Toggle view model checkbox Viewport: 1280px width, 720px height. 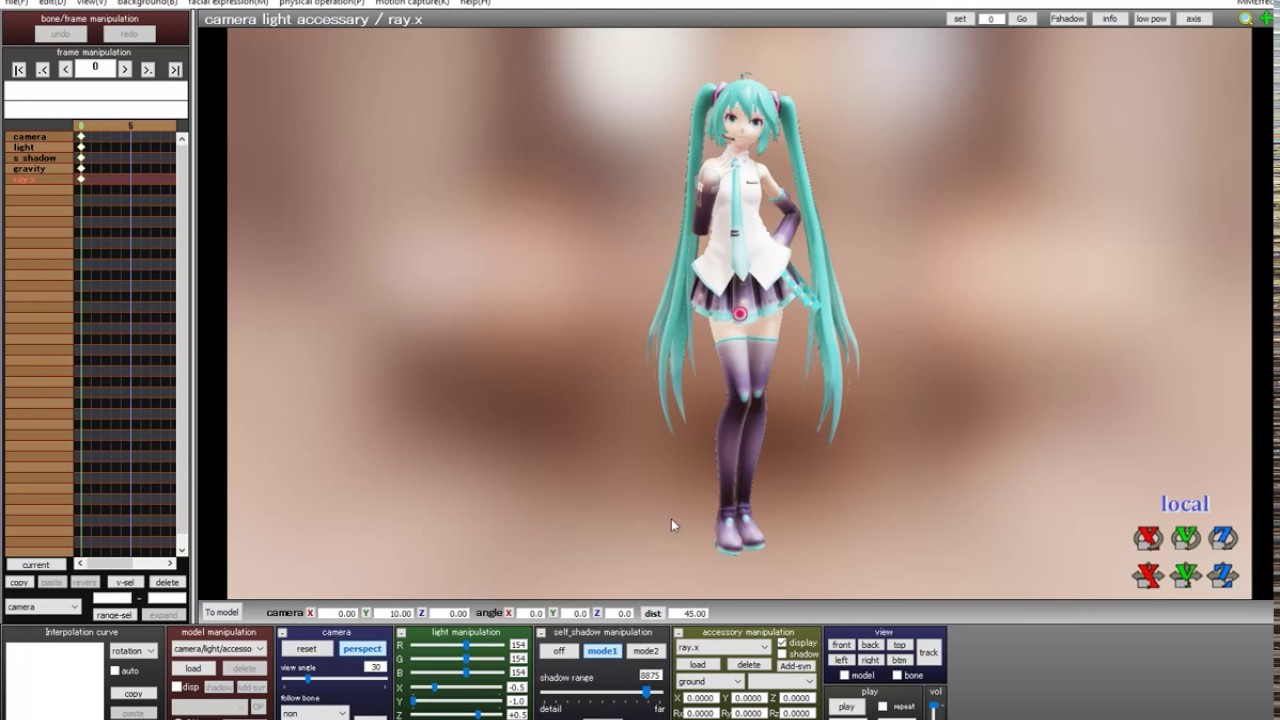[x=844, y=676]
